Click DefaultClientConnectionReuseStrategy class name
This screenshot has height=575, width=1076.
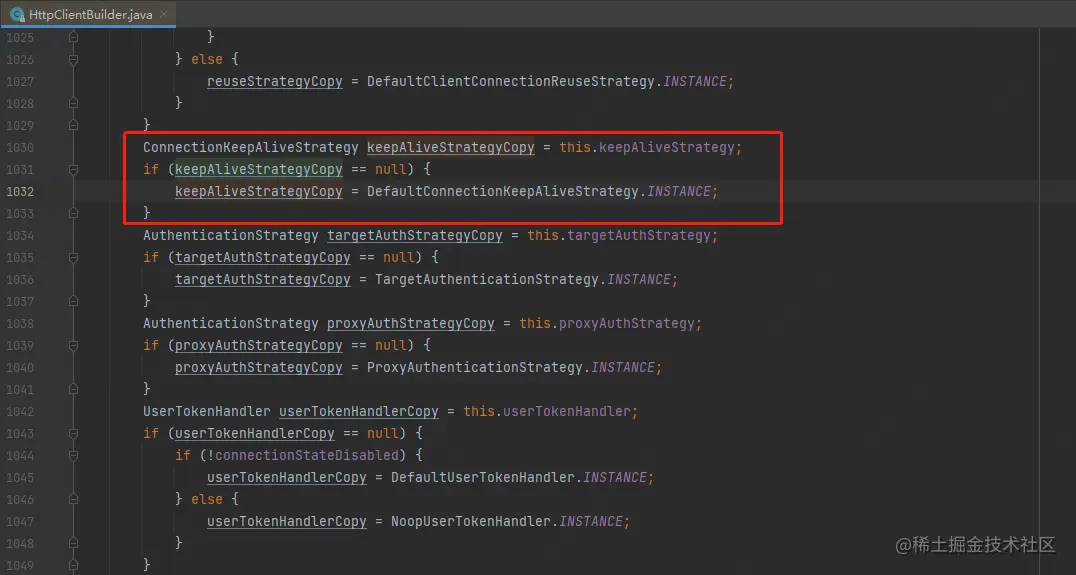click(x=511, y=81)
